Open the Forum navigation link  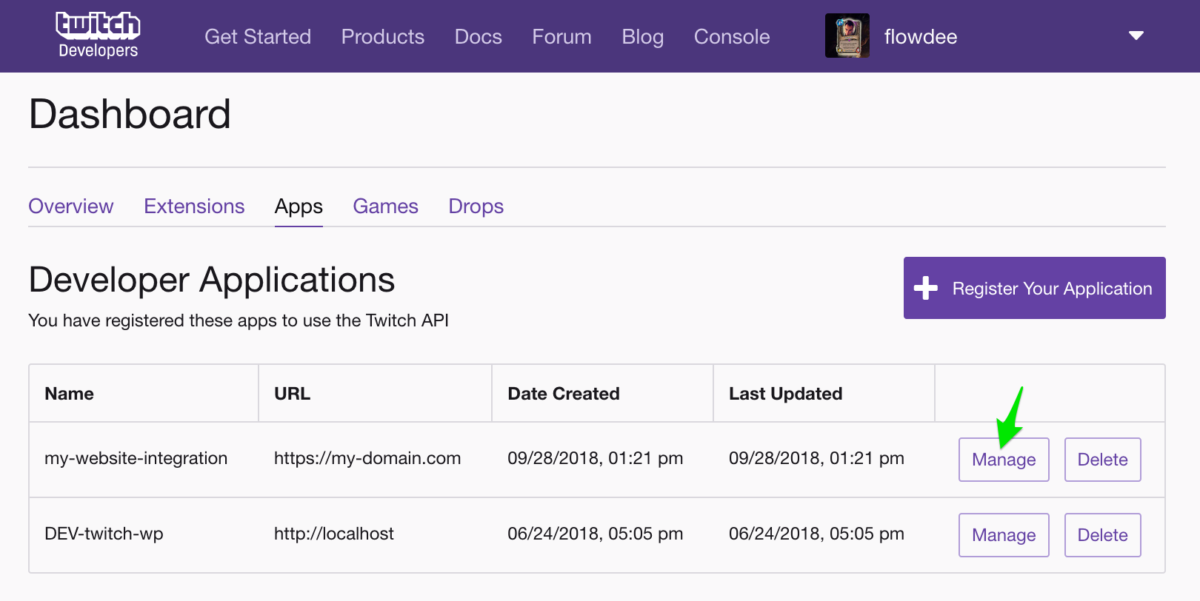pyautogui.click(x=562, y=36)
